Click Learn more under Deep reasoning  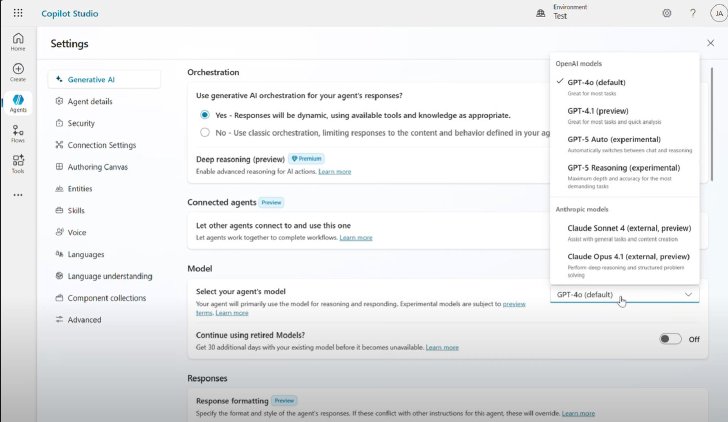click(335, 172)
